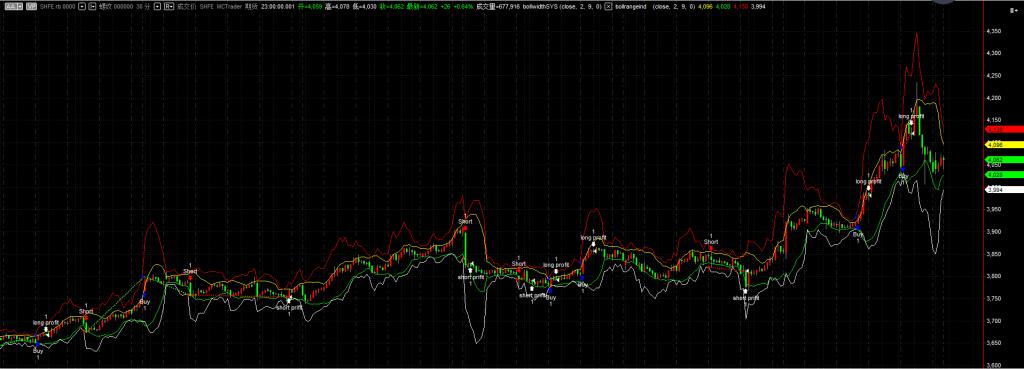Viewport: 1024px width, 369px height.
Task: Click the green 4,062 last price tag
Action: 1003,160
